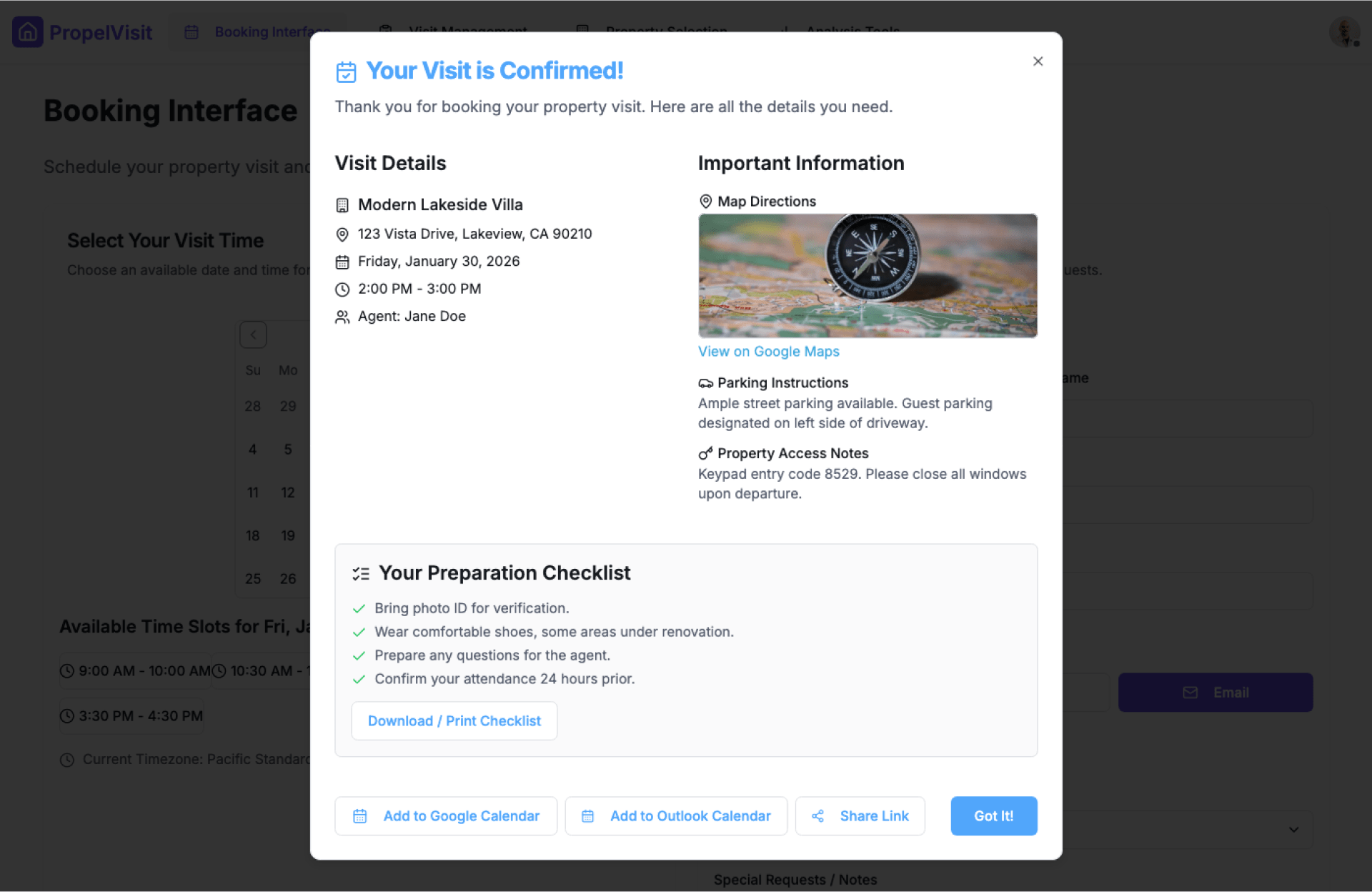Click the checklist icon beside Your Preparation Checklist
This screenshot has width=1372, height=892.
click(361, 573)
